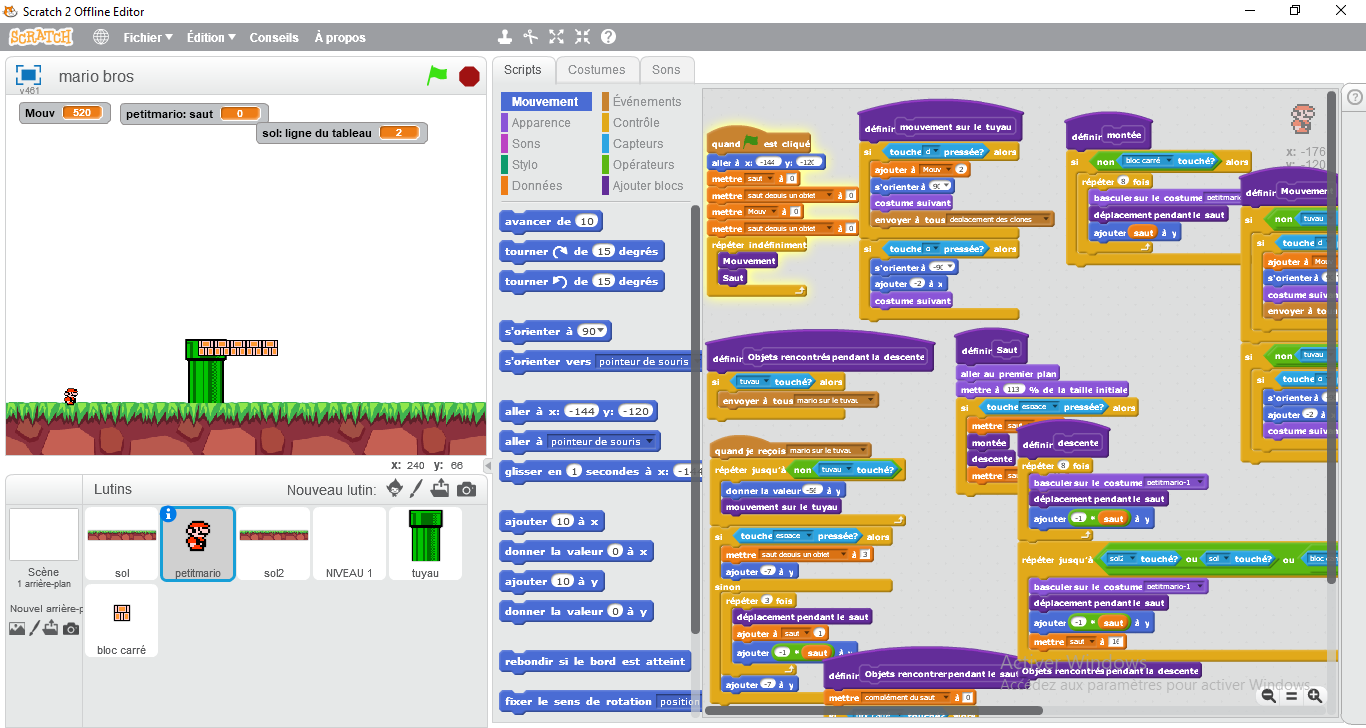Select the sol2 sprite thumbnail
Viewport: 1366px width, 728px height.
click(274, 544)
